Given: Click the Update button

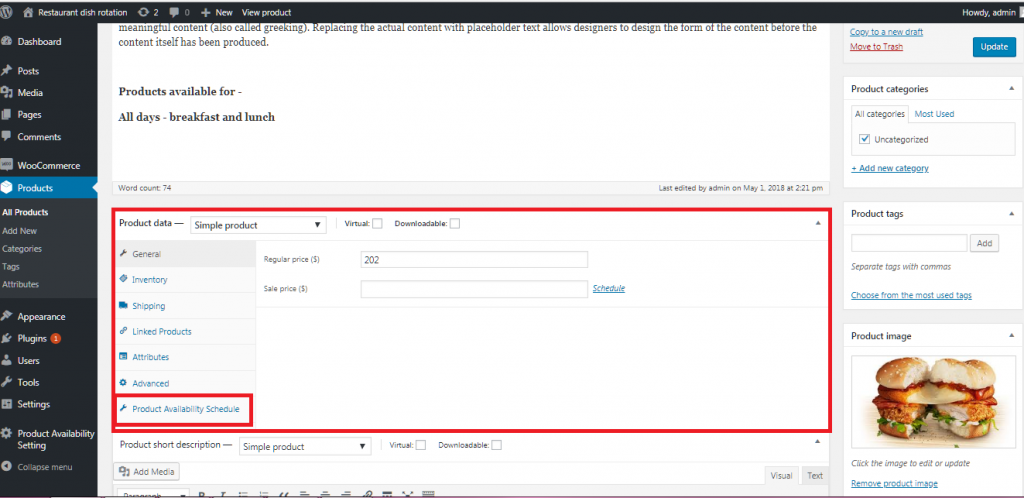Looking at the screenshot, I should click(994, 47).
